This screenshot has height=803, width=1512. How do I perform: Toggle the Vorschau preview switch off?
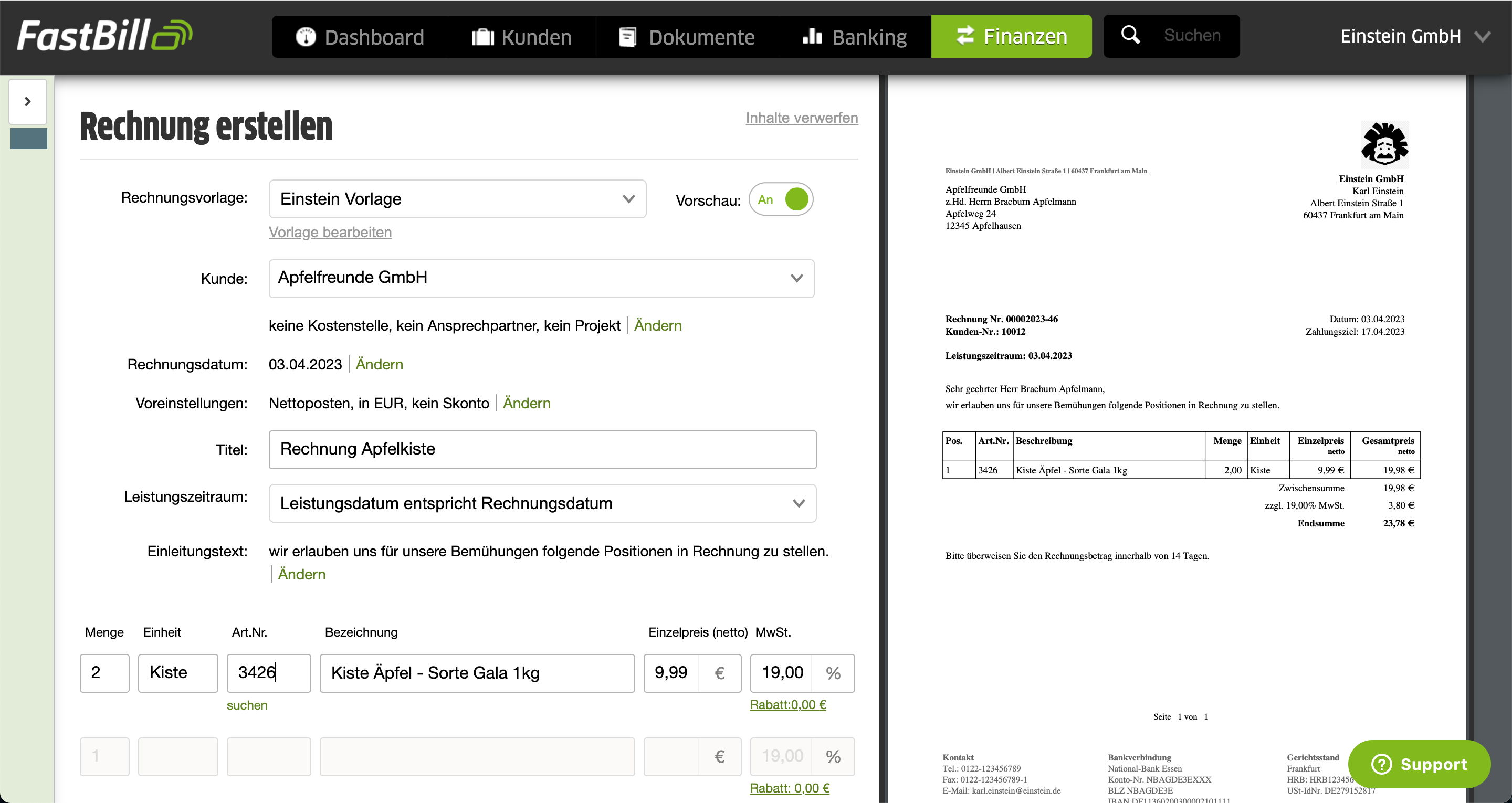point(781,199)
